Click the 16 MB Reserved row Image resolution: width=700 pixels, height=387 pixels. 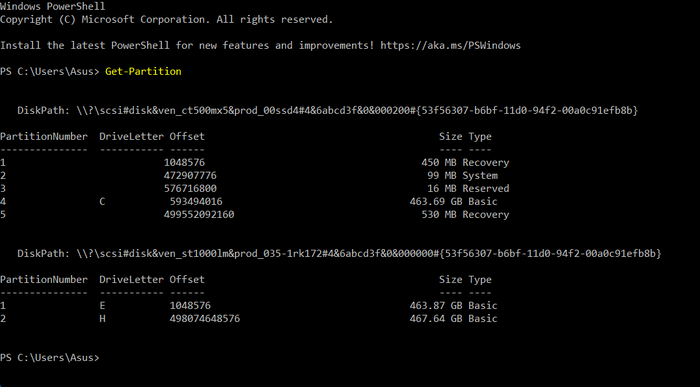[x=254, y=188]
